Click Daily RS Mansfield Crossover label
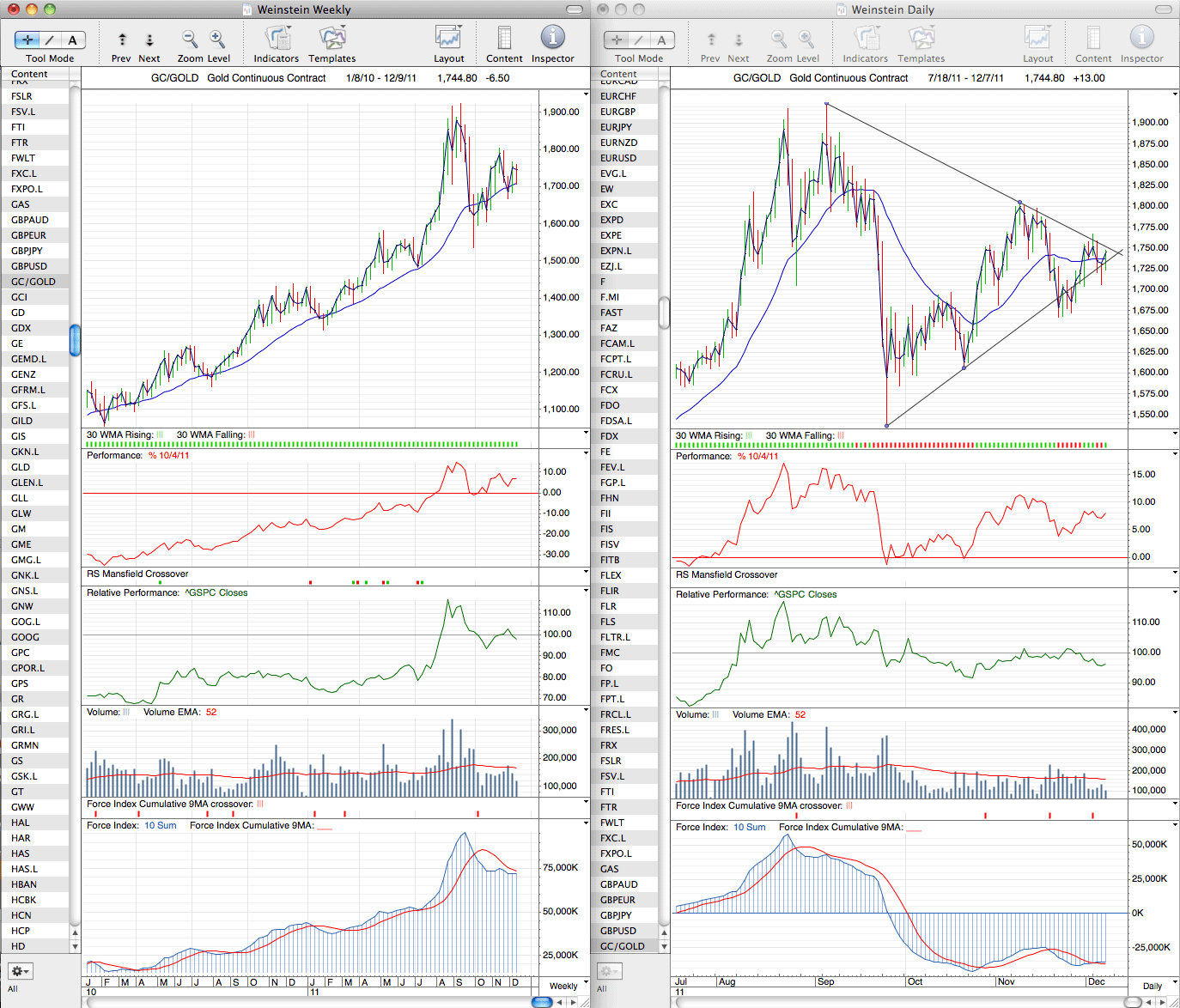Image resolution: width=1180 pixels, height=1008 pixels. click(x=727, y=574)
